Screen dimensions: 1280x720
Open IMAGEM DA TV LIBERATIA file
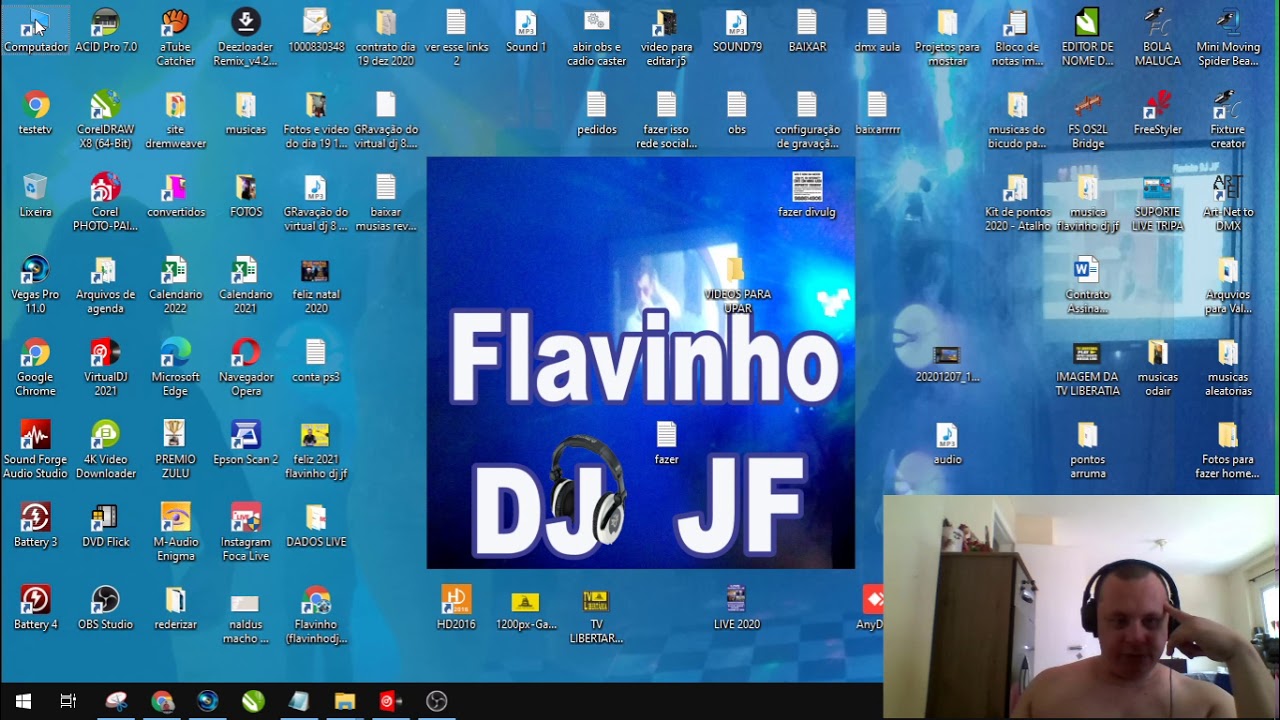(x=1087, y=367)
